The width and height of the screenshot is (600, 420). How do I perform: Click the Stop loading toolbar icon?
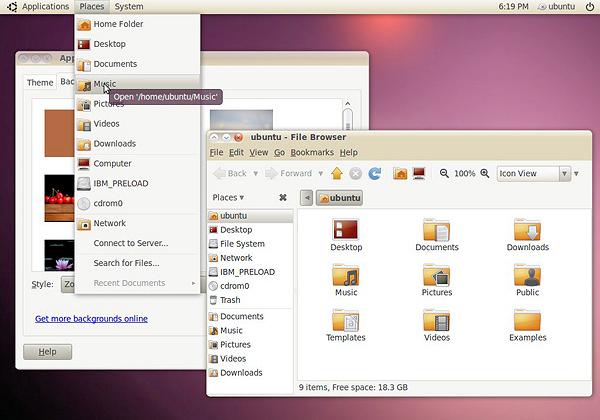pos(355,173)
